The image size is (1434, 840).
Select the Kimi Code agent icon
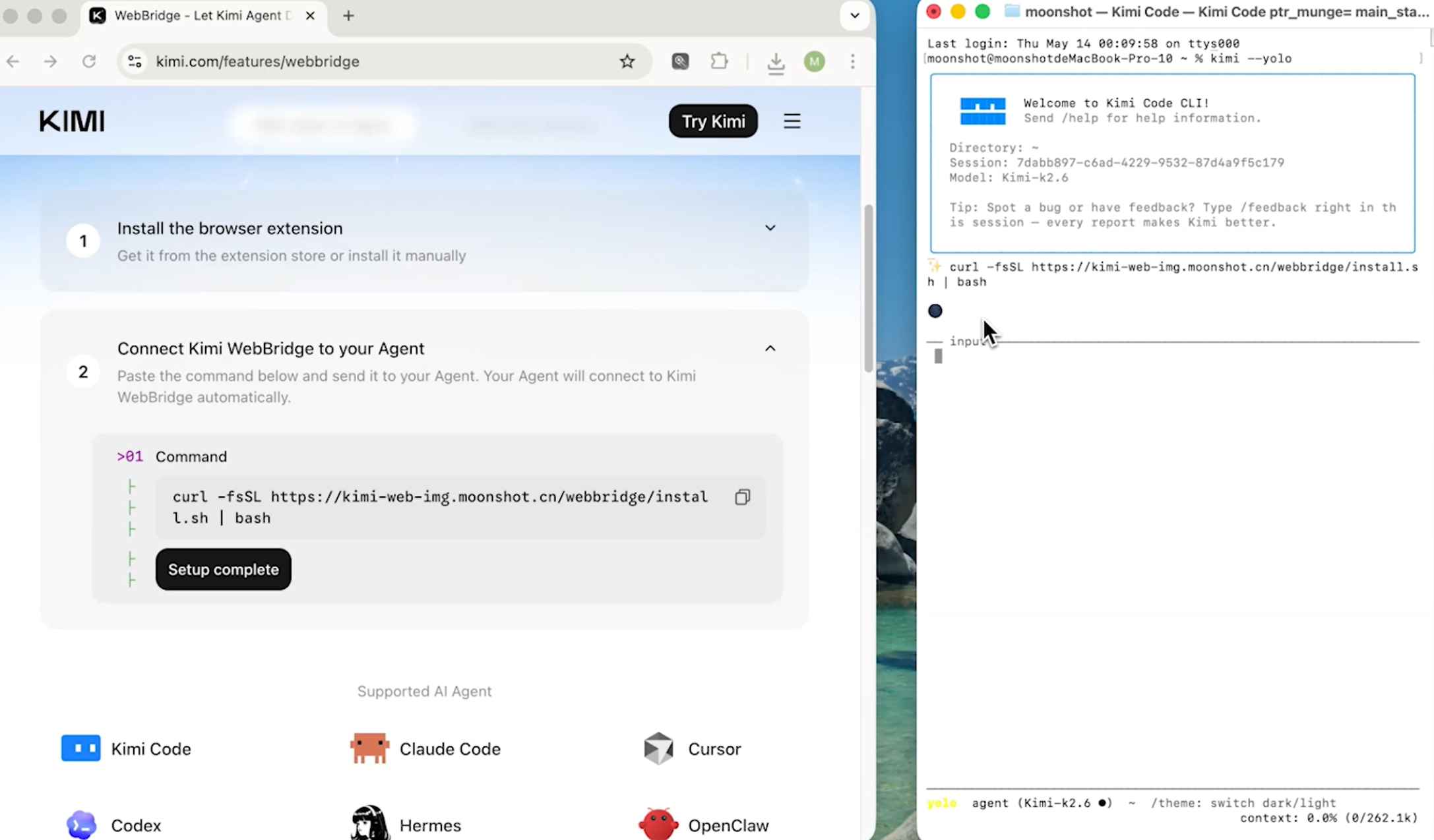(81, 748)
